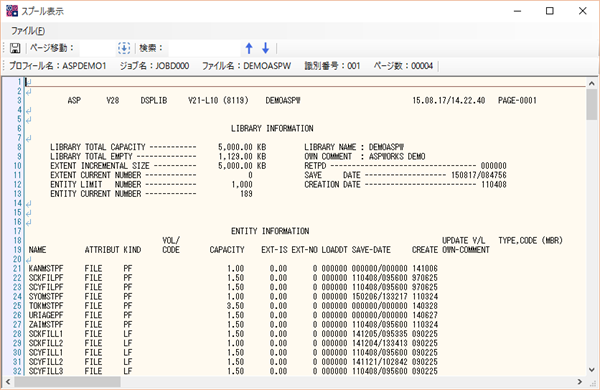Image resolution: width=600 pixels, height=390 pixels.
Task: Click the PAGE-0001 header text
Action: pos(517,101)
